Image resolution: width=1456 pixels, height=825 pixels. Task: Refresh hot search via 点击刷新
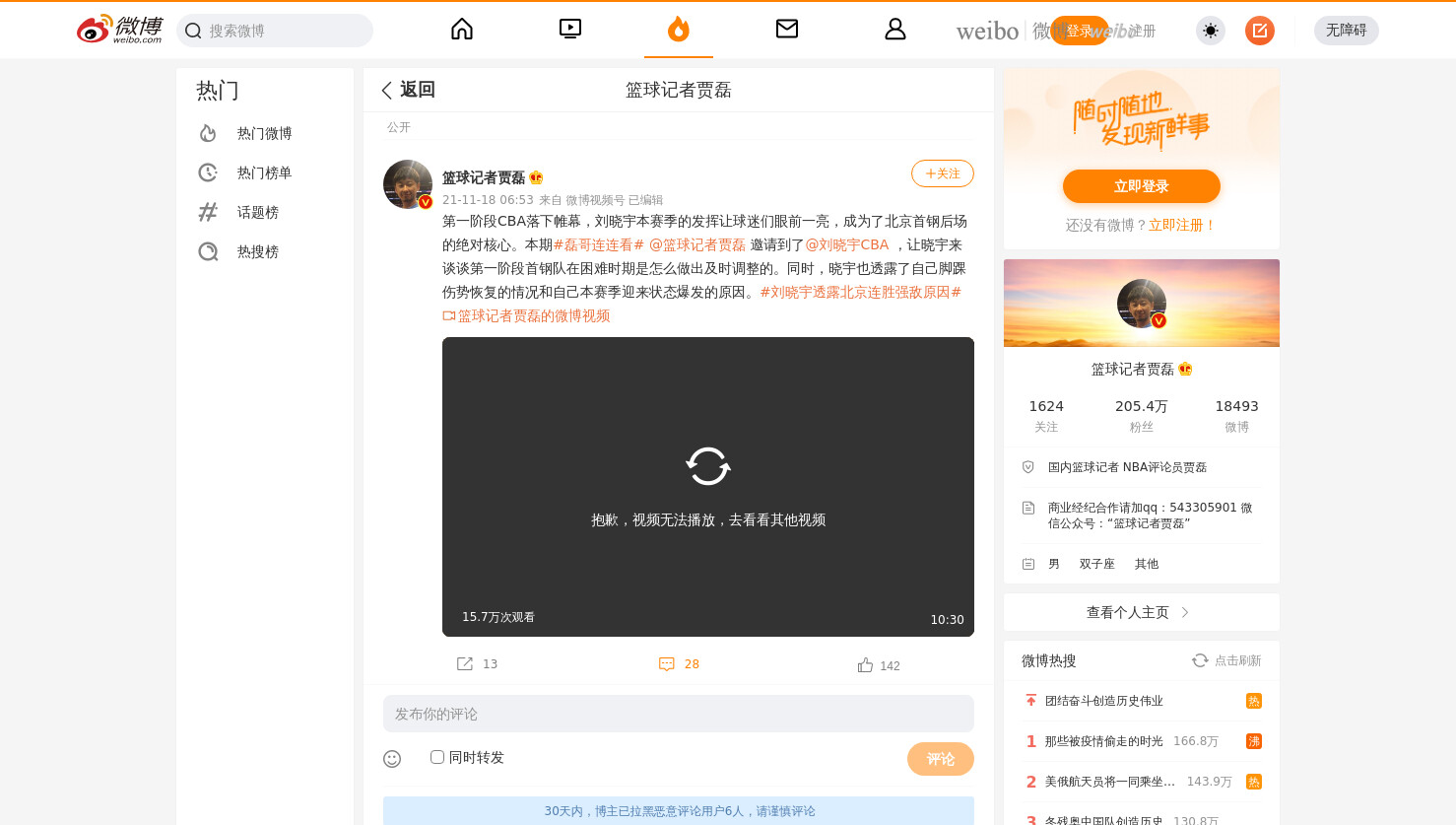click(1226, 660)
